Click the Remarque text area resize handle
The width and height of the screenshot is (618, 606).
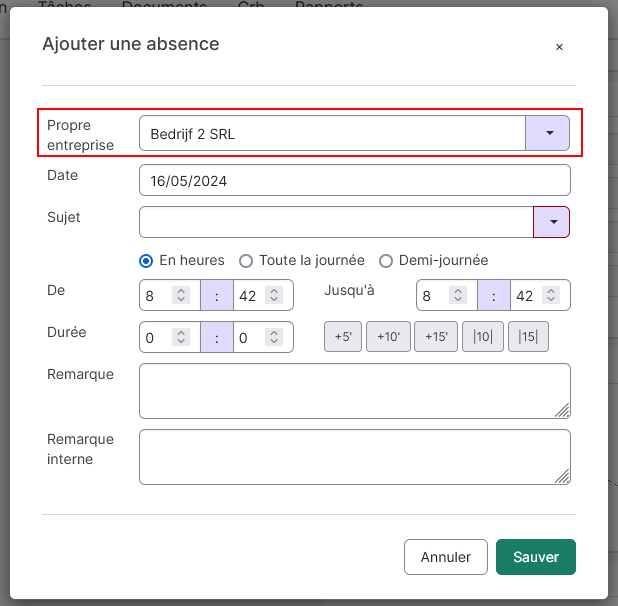point(563,411)
